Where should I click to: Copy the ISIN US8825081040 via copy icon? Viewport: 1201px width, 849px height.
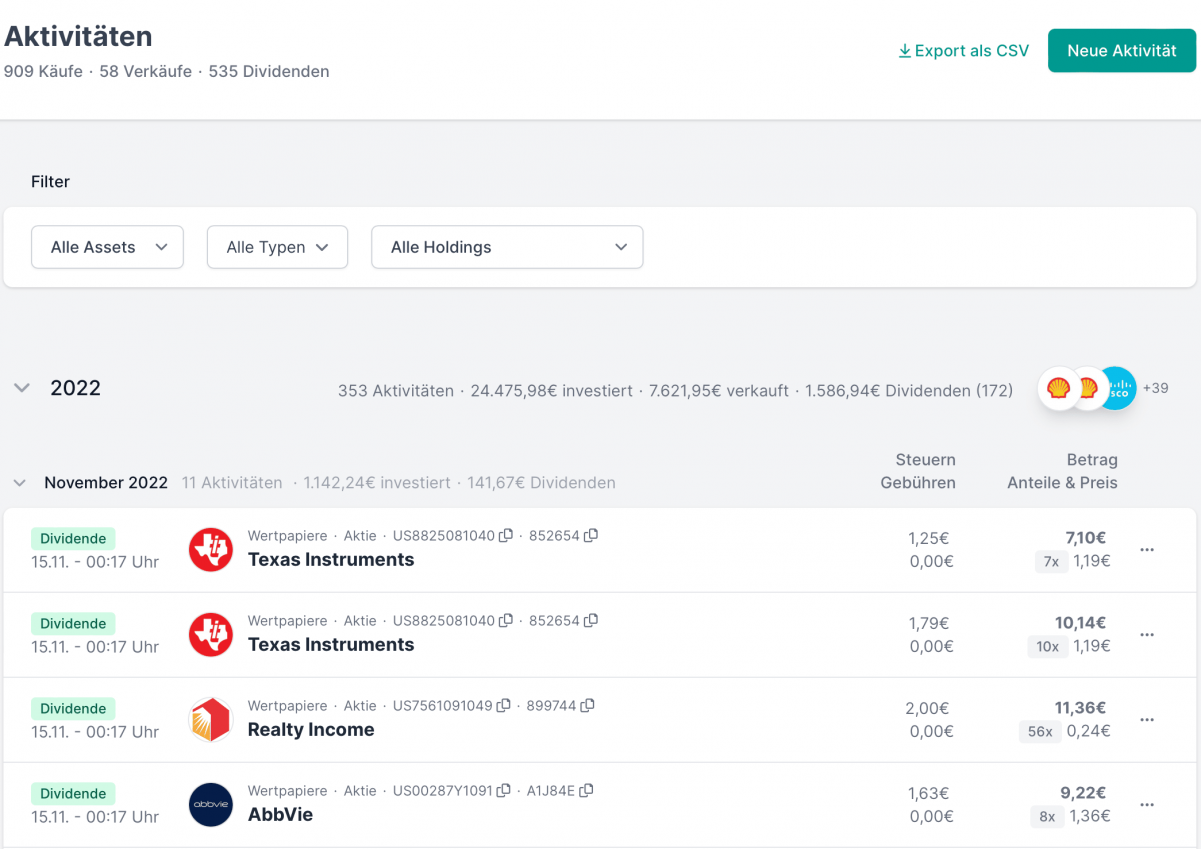pos(505,535)
